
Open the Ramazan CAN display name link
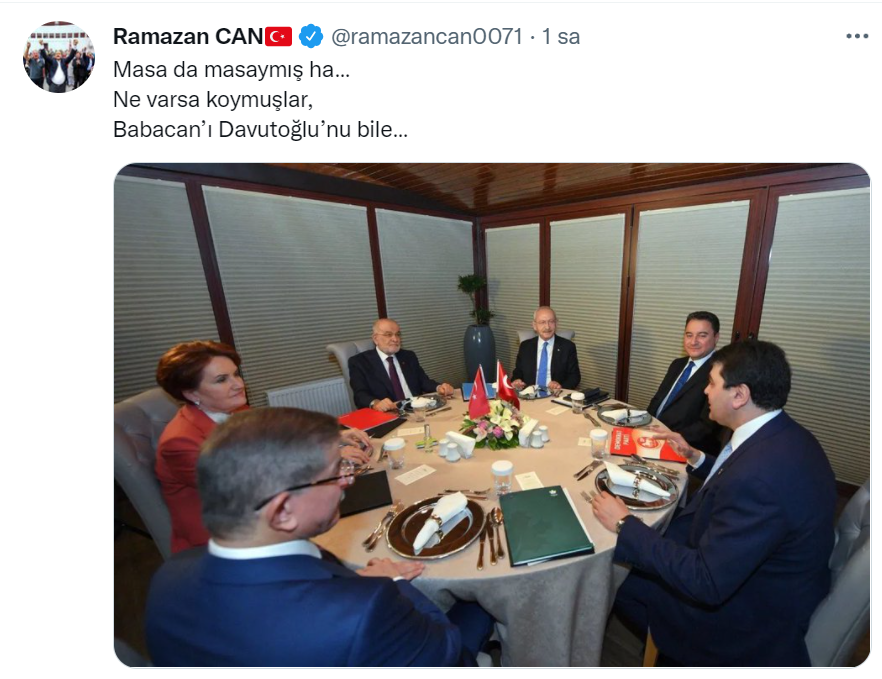click(x=188, y=37)
